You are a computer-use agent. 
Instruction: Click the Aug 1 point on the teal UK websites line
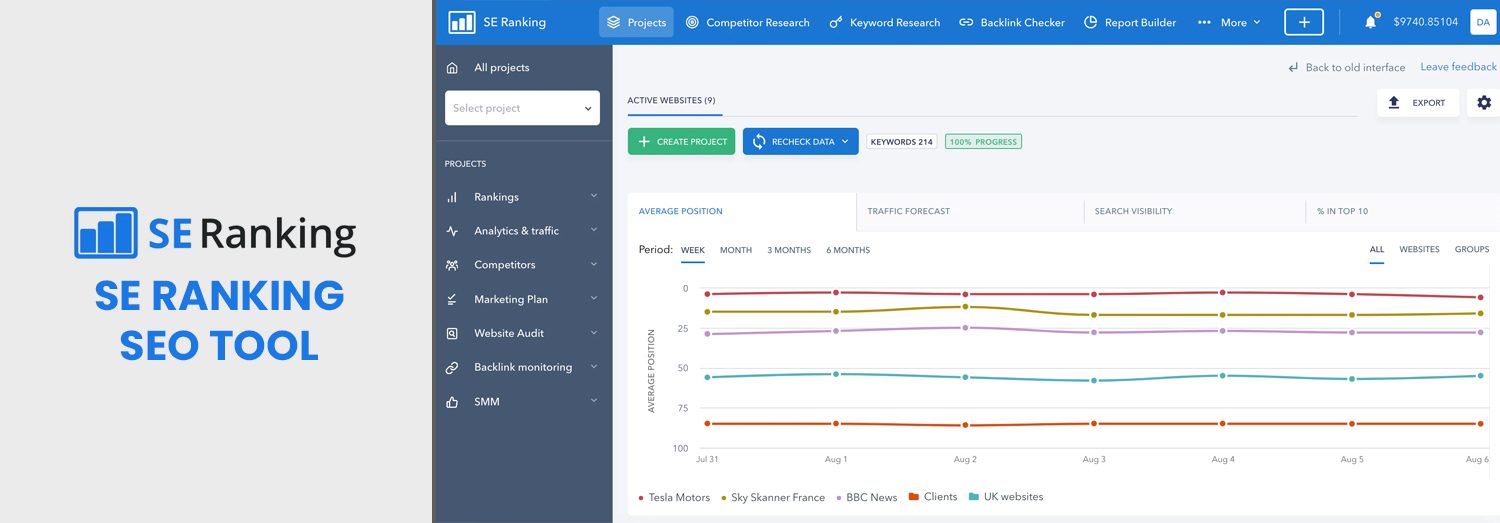click(836, 374)
